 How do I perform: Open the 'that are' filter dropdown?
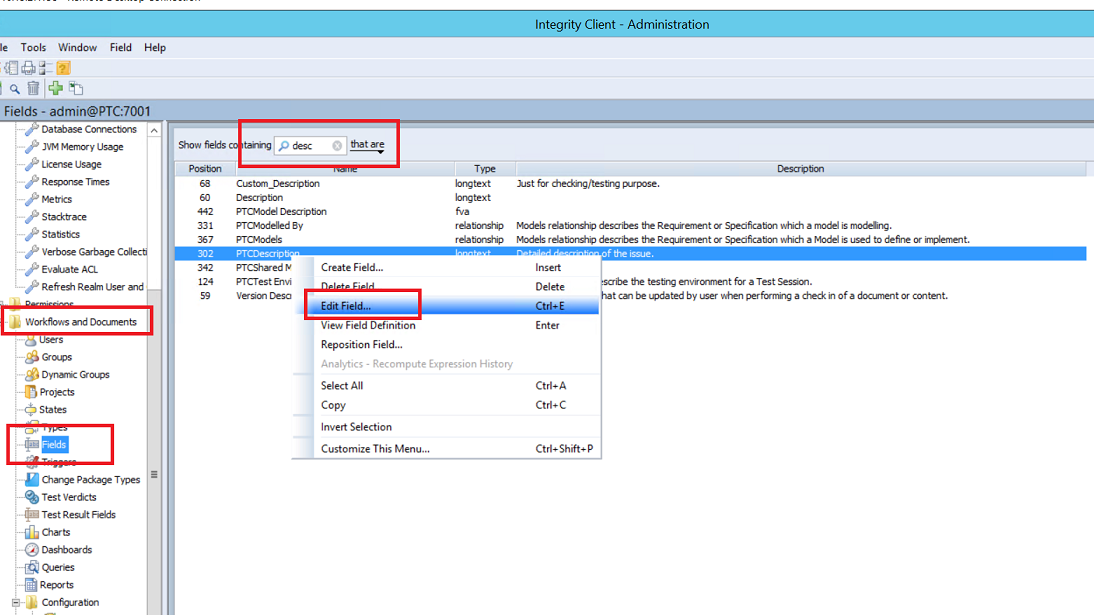(x=368, y=146)
